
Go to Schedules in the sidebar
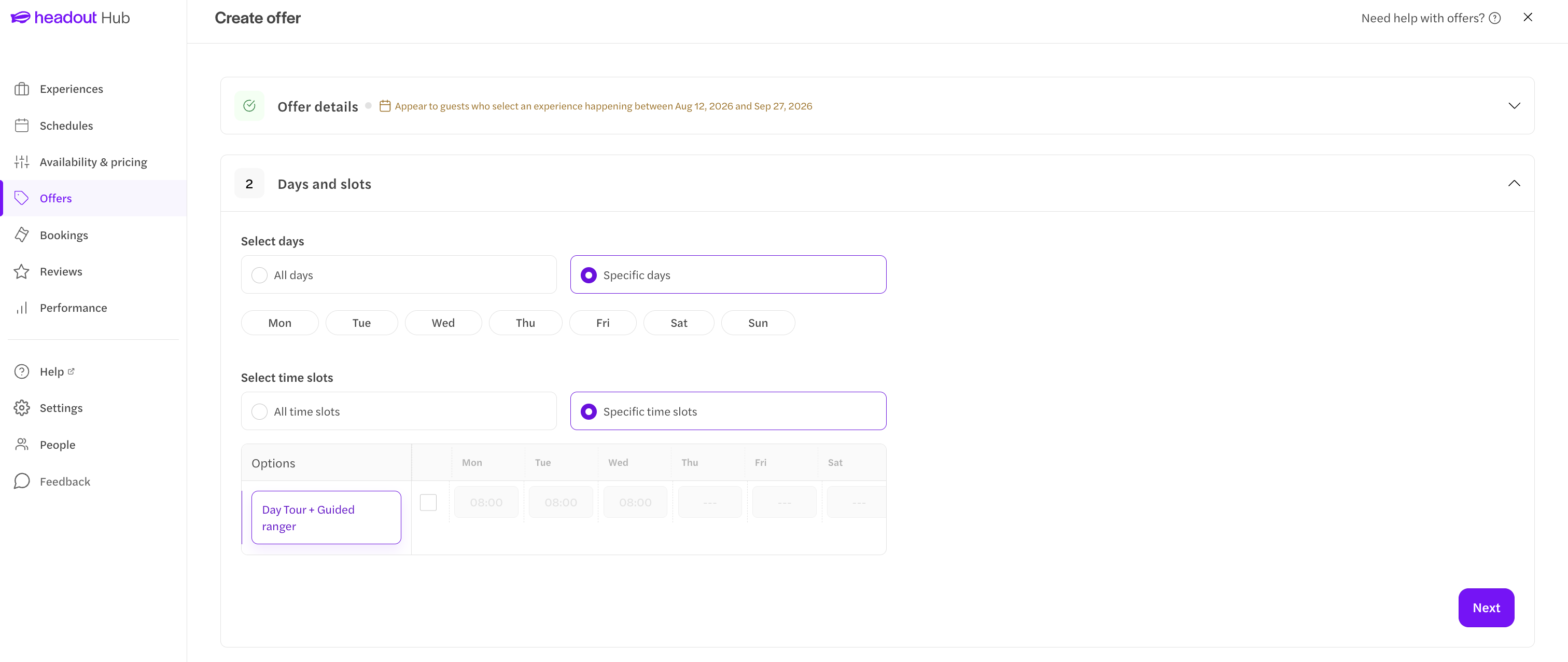tap(94, 126)
